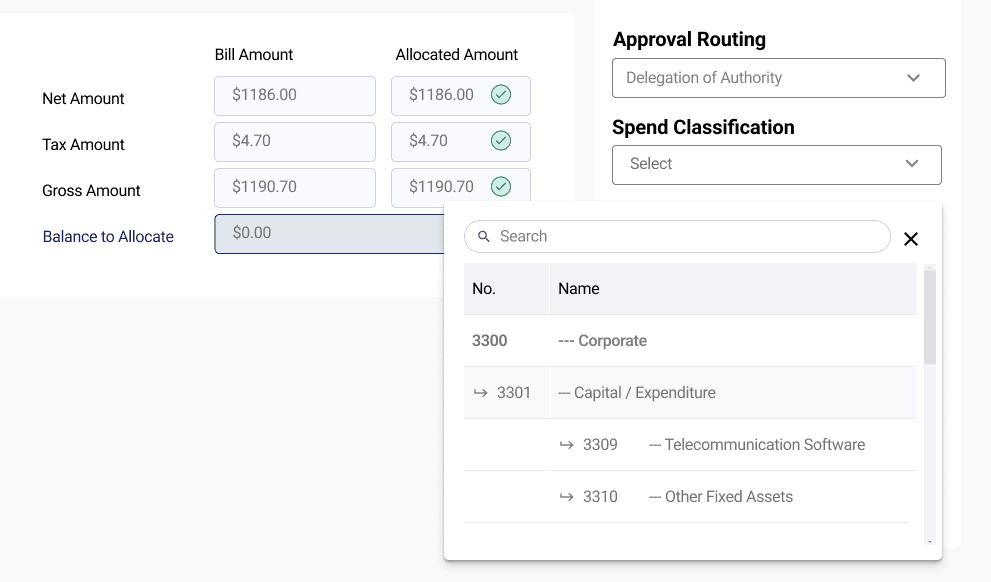991x582 pixels.
Task: Choose 3310 Other Fixed Assets
Action: [x=722, y=496]
